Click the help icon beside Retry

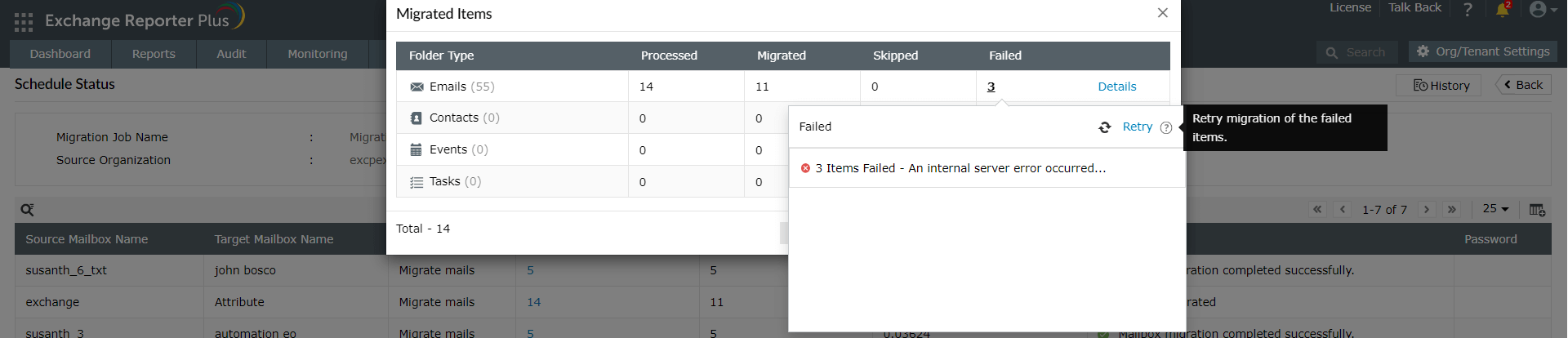pos(1166,127)
